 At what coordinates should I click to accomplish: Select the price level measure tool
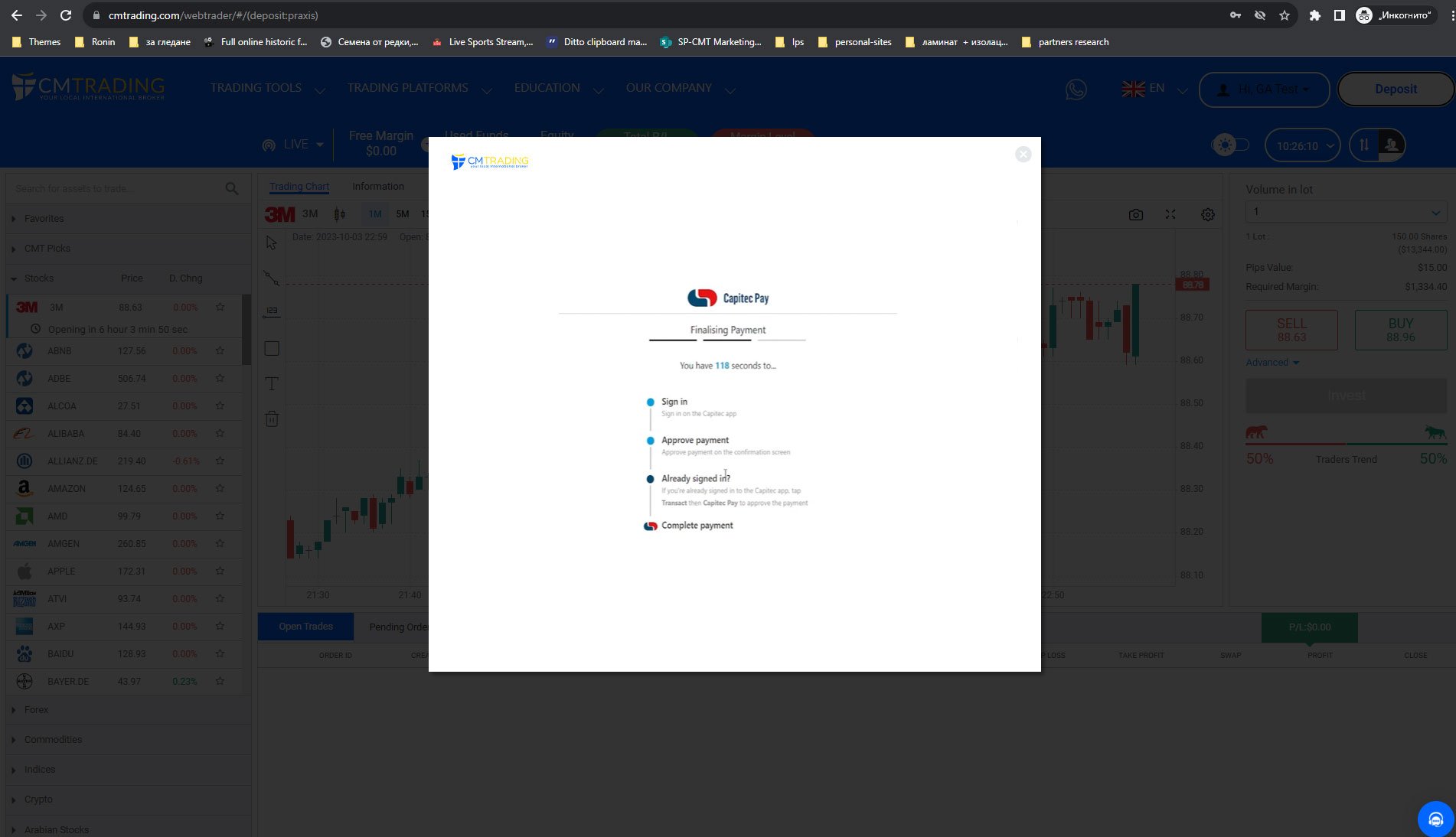(272, 312)
